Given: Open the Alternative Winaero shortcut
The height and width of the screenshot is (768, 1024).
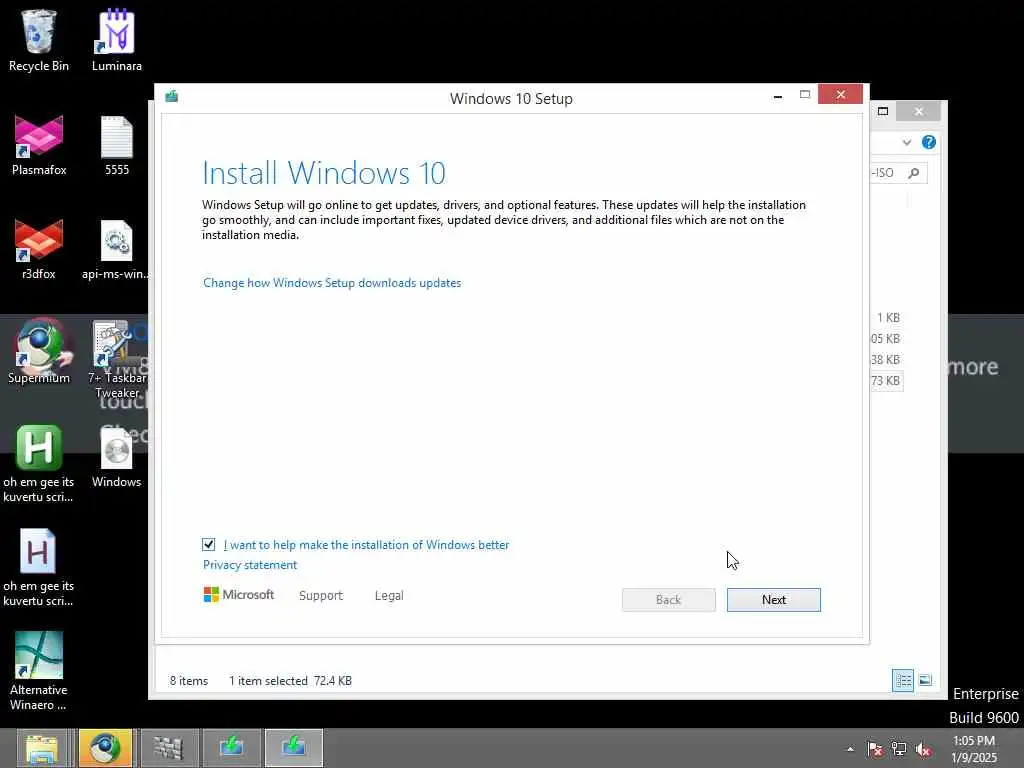Looking at the screenshot, I should pyautogui.click(x=39, y=671).
